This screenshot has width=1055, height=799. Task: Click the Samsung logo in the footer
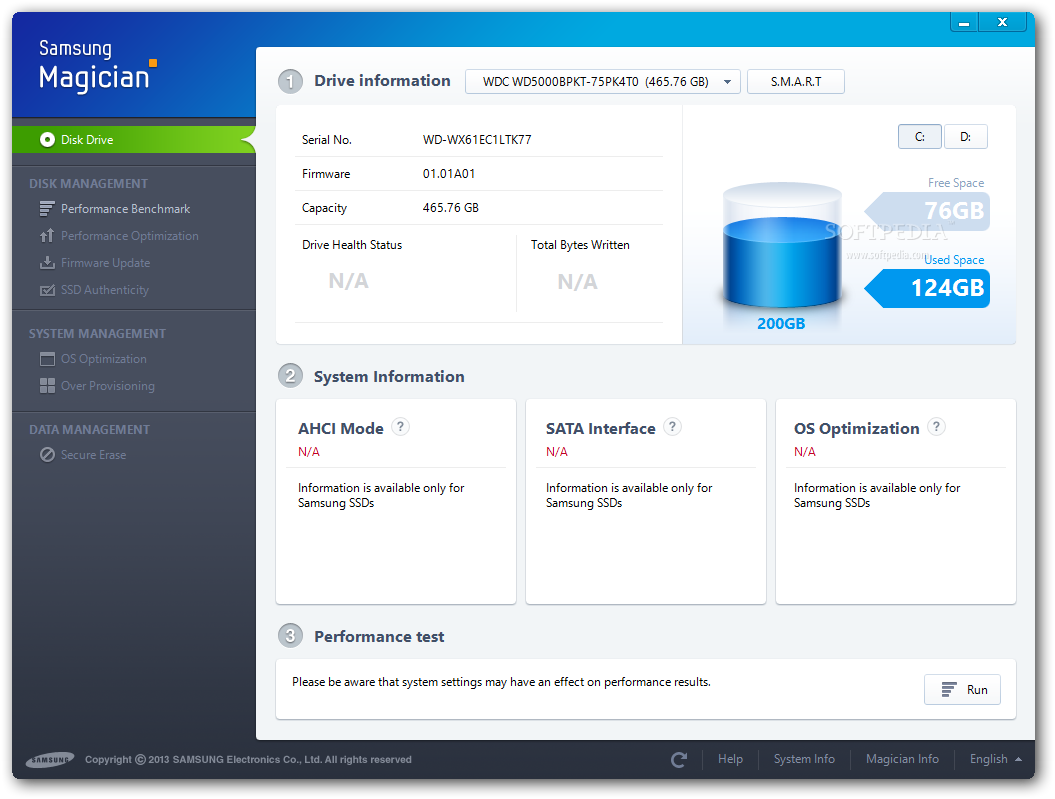tap(50, 760)
